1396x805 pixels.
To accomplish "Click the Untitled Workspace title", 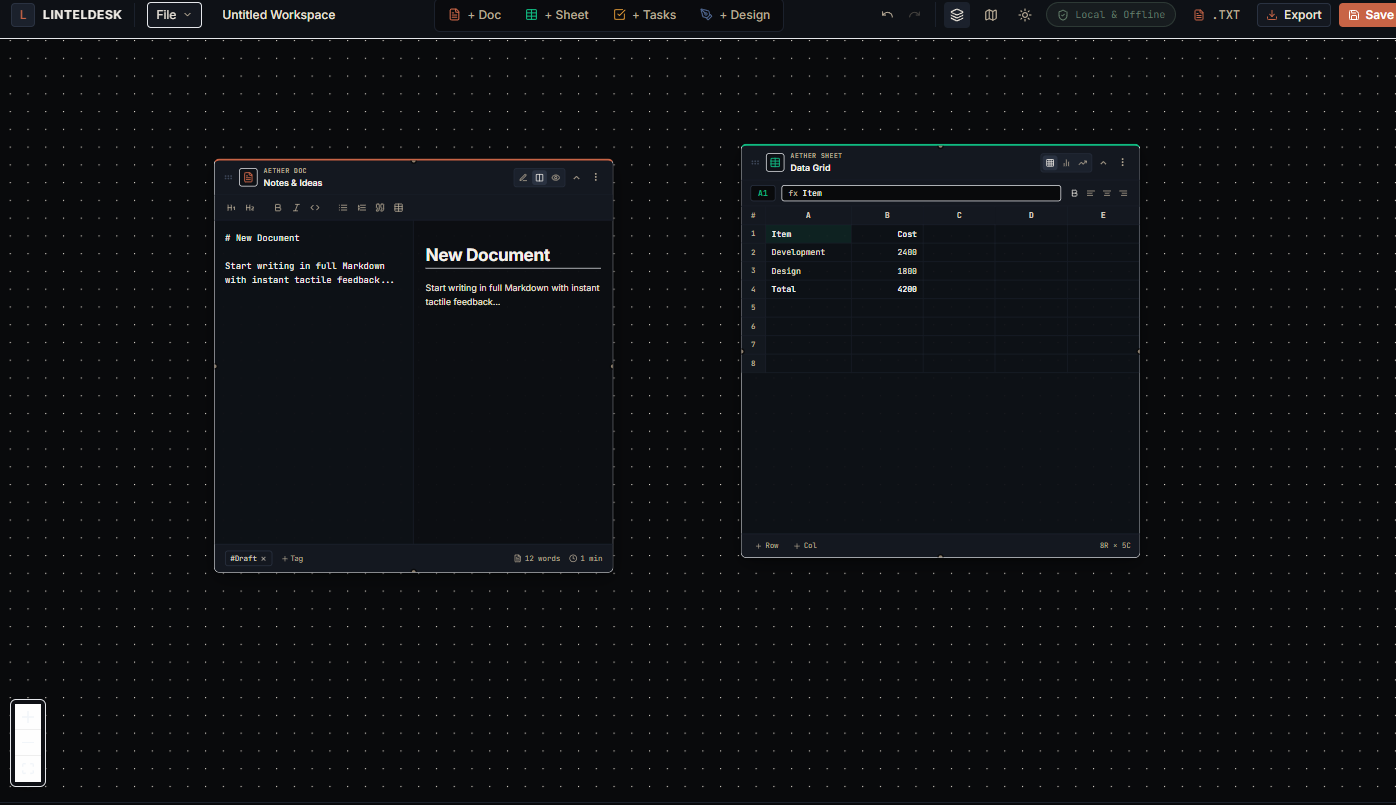I will (x=279, y=15).
